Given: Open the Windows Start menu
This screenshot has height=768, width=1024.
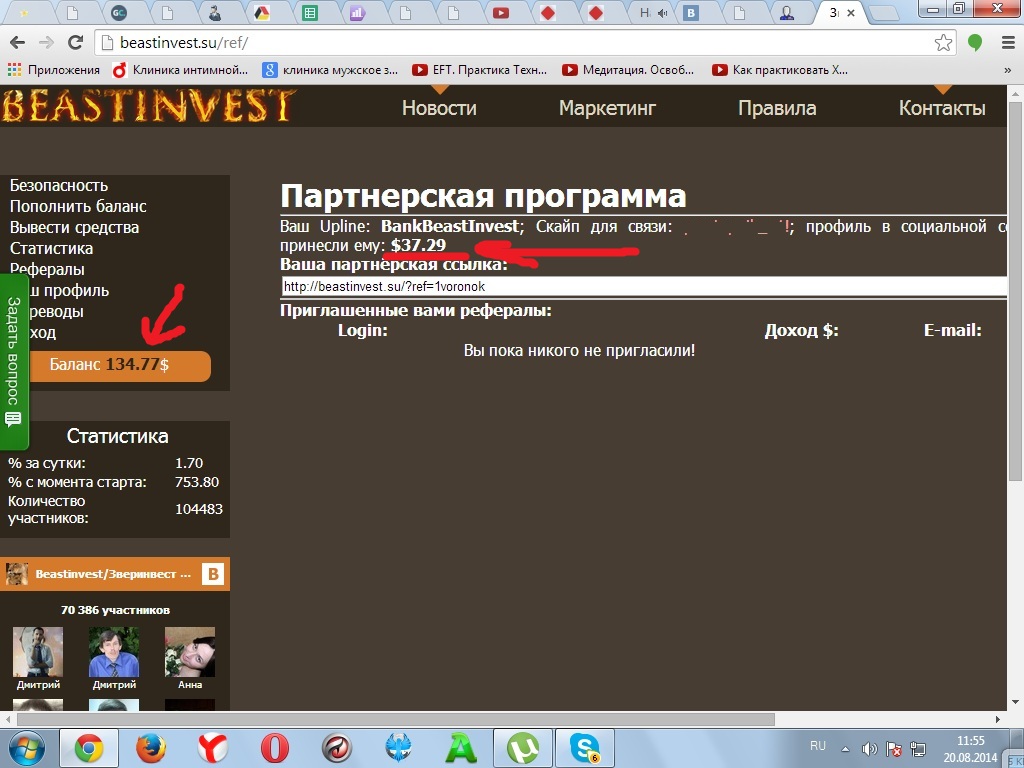Looking at the screenshot, I should tap(26, 748).
